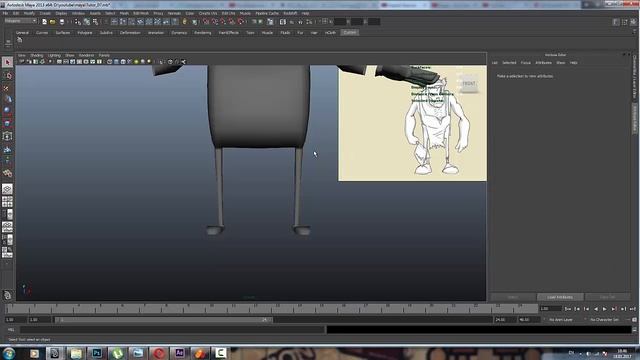Click the playback end time field

click(505, 320)
